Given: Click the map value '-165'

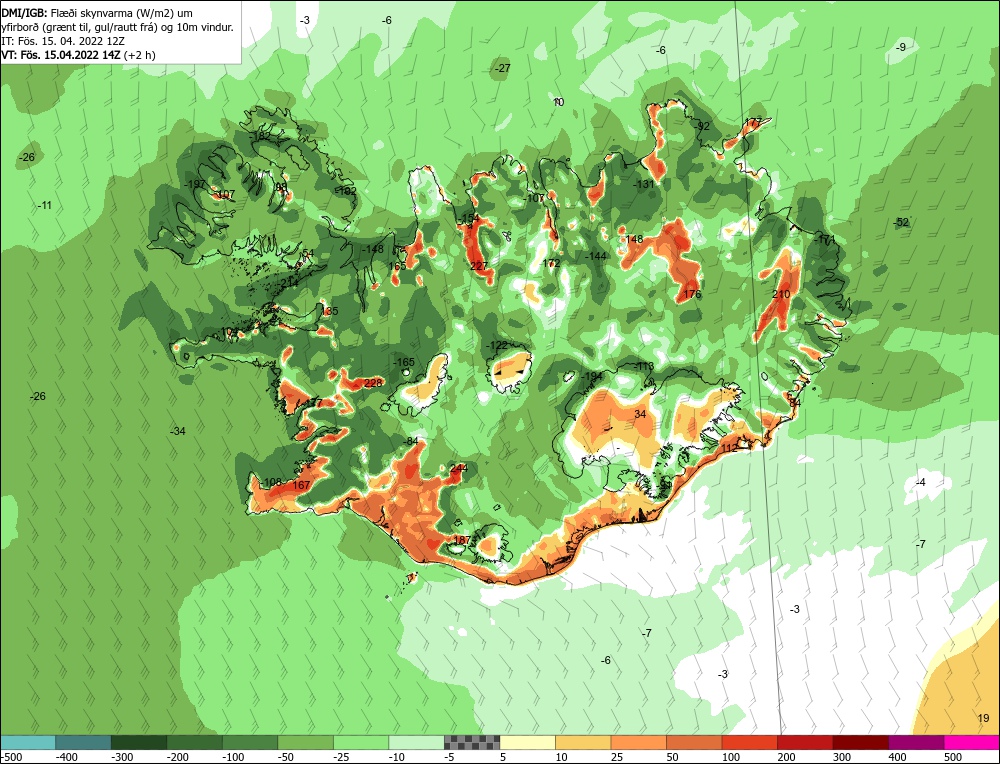Looking at the screenshot, I should click(x=403, y=362).
